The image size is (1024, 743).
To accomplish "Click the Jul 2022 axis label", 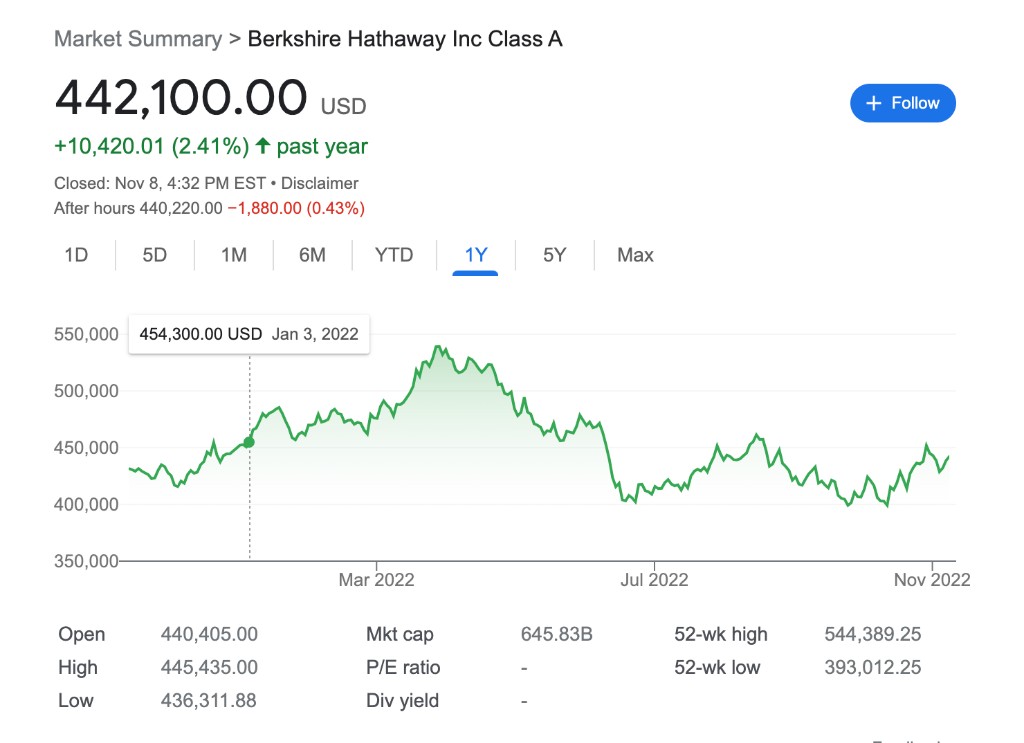I will tap(654, 579).
